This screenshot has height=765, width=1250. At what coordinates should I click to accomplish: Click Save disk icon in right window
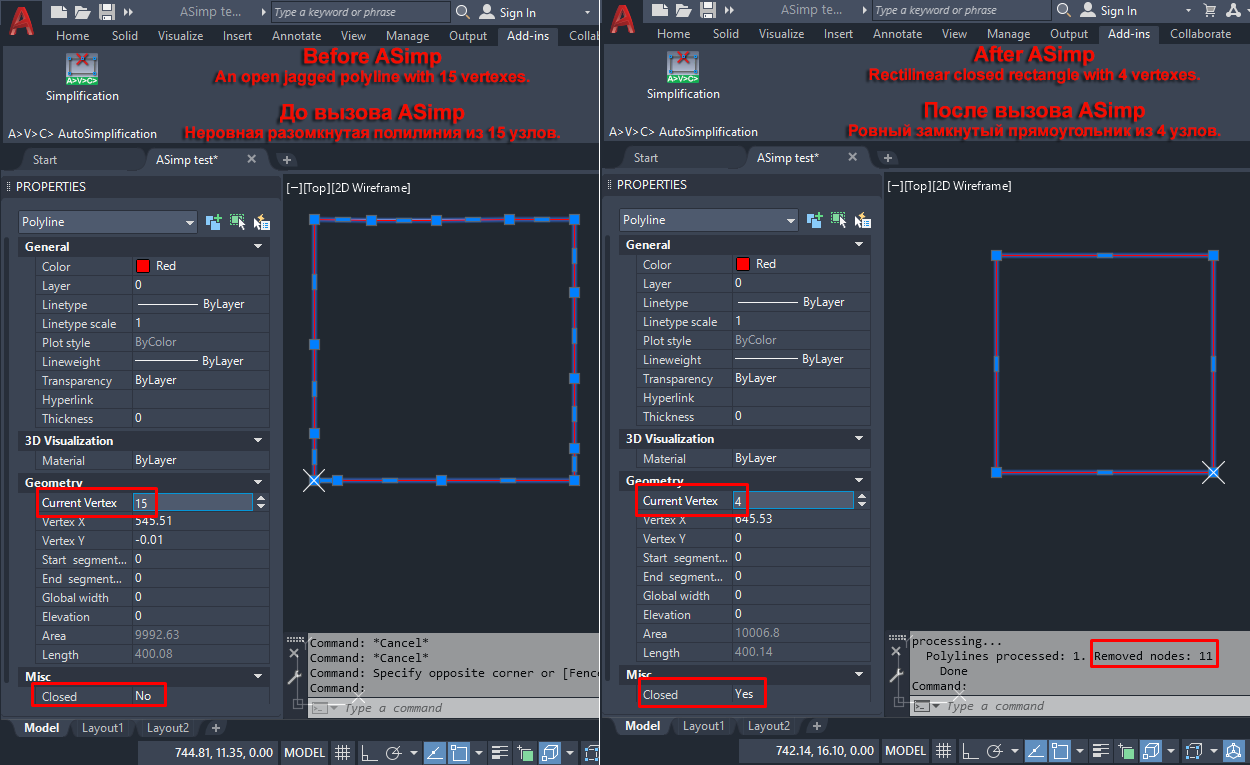click(707, 11)
